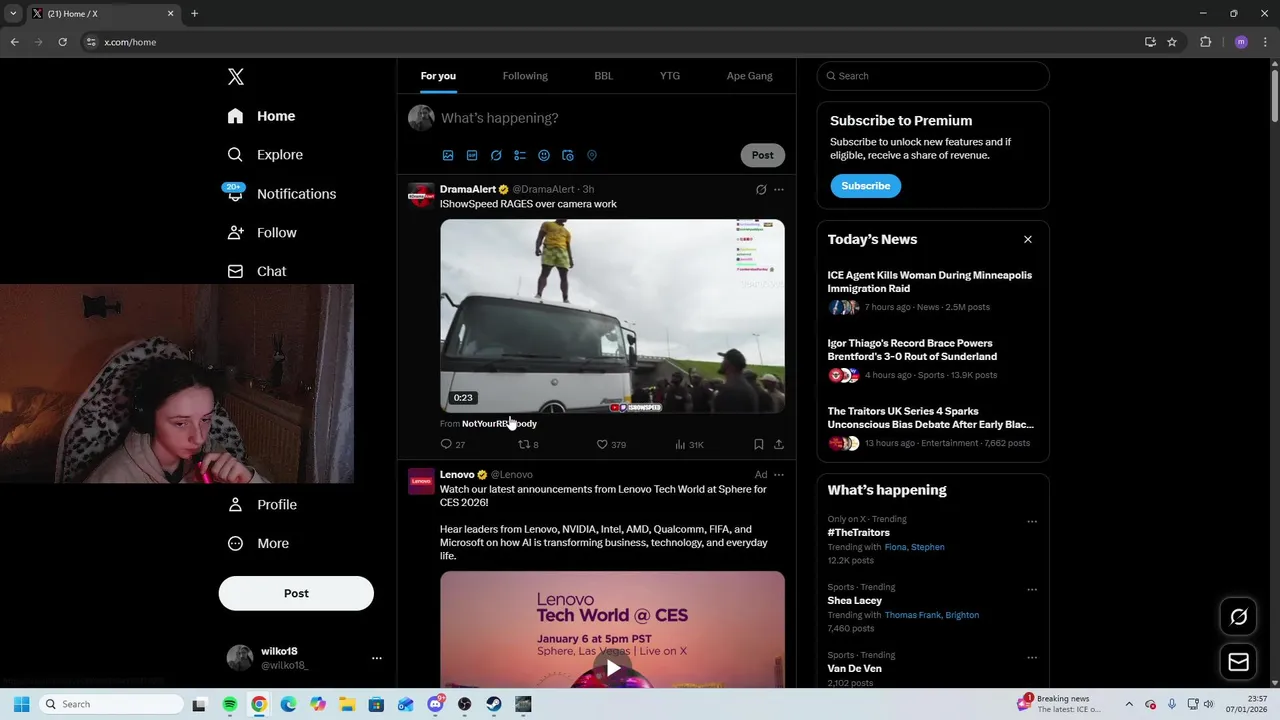Screen dimensions: 1280x720
Task: Click the X logo in the sidebar
Action: (235, 77)
